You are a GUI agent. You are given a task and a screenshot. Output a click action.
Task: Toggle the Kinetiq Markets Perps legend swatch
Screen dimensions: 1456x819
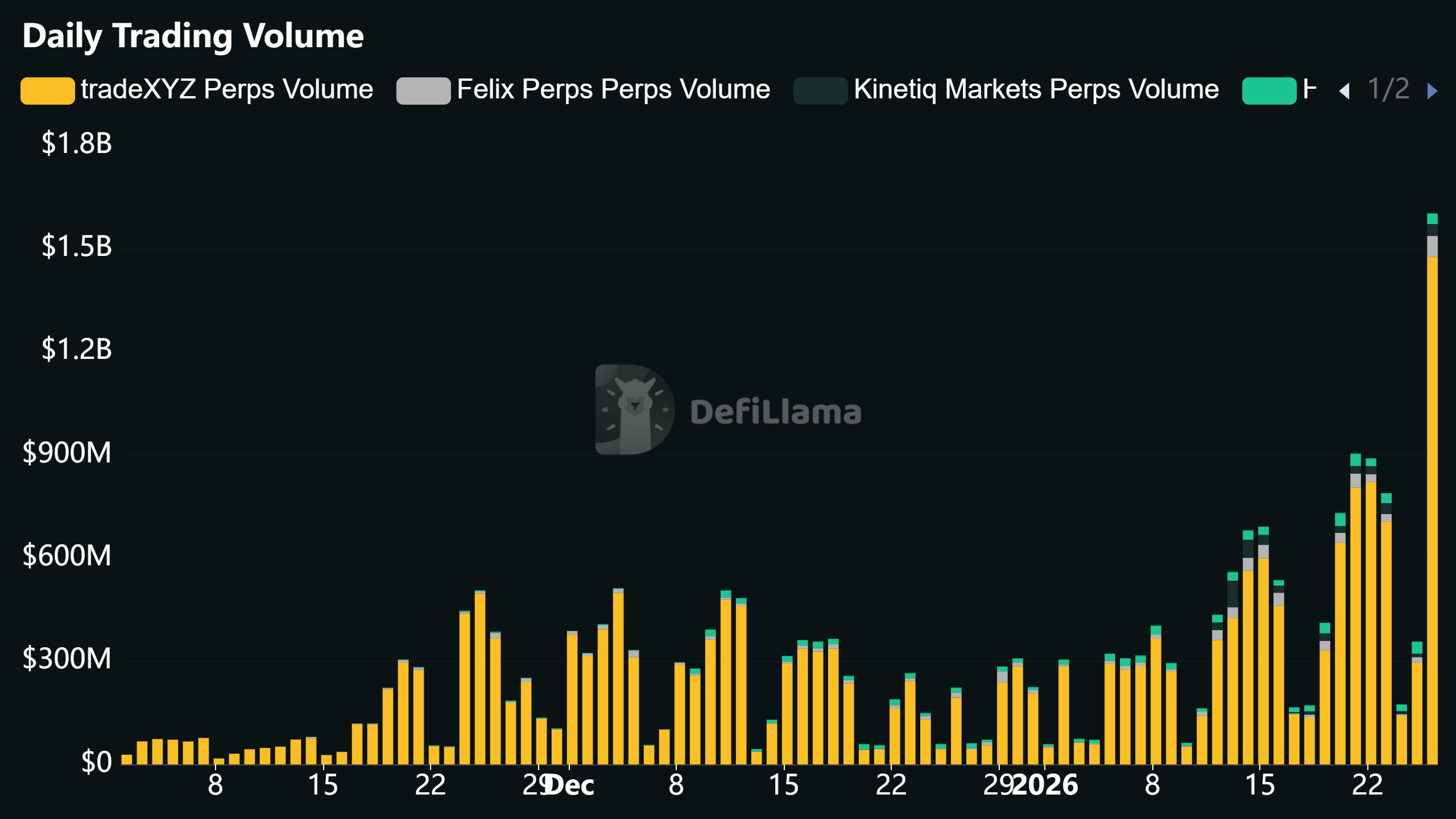point(820,89)
